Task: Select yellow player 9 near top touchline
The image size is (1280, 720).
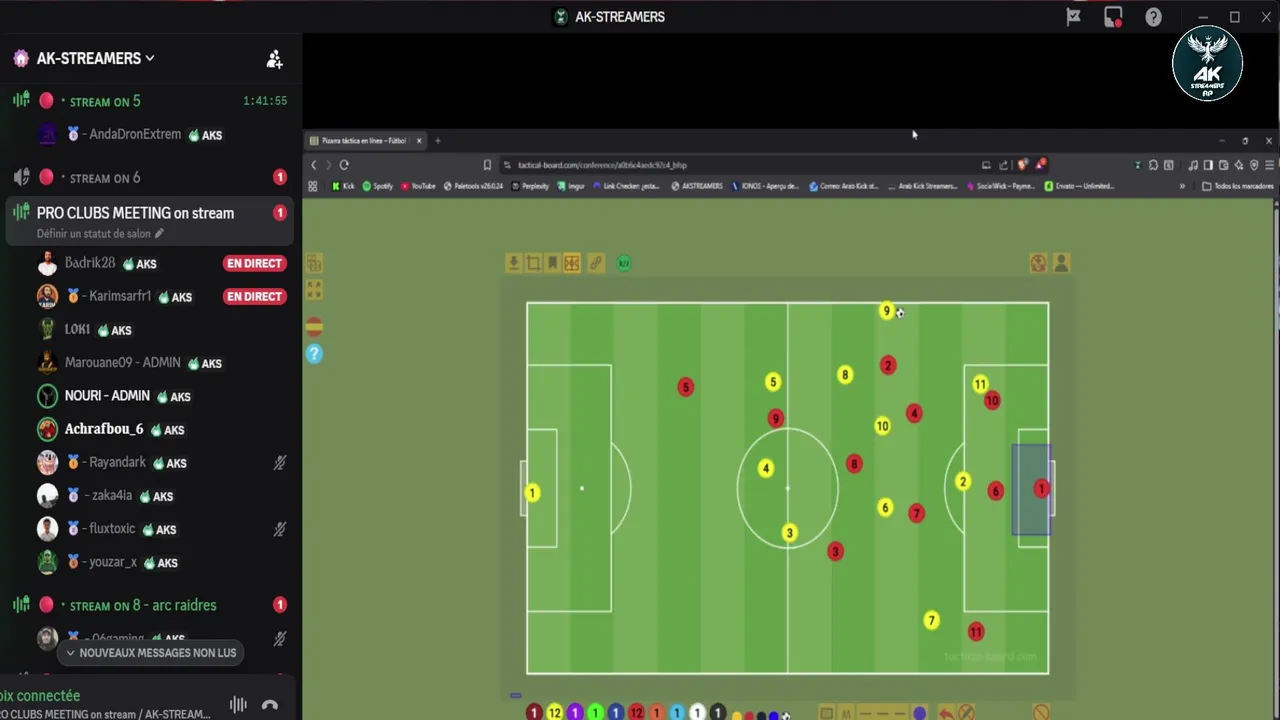Action: (x=886, y=311)
